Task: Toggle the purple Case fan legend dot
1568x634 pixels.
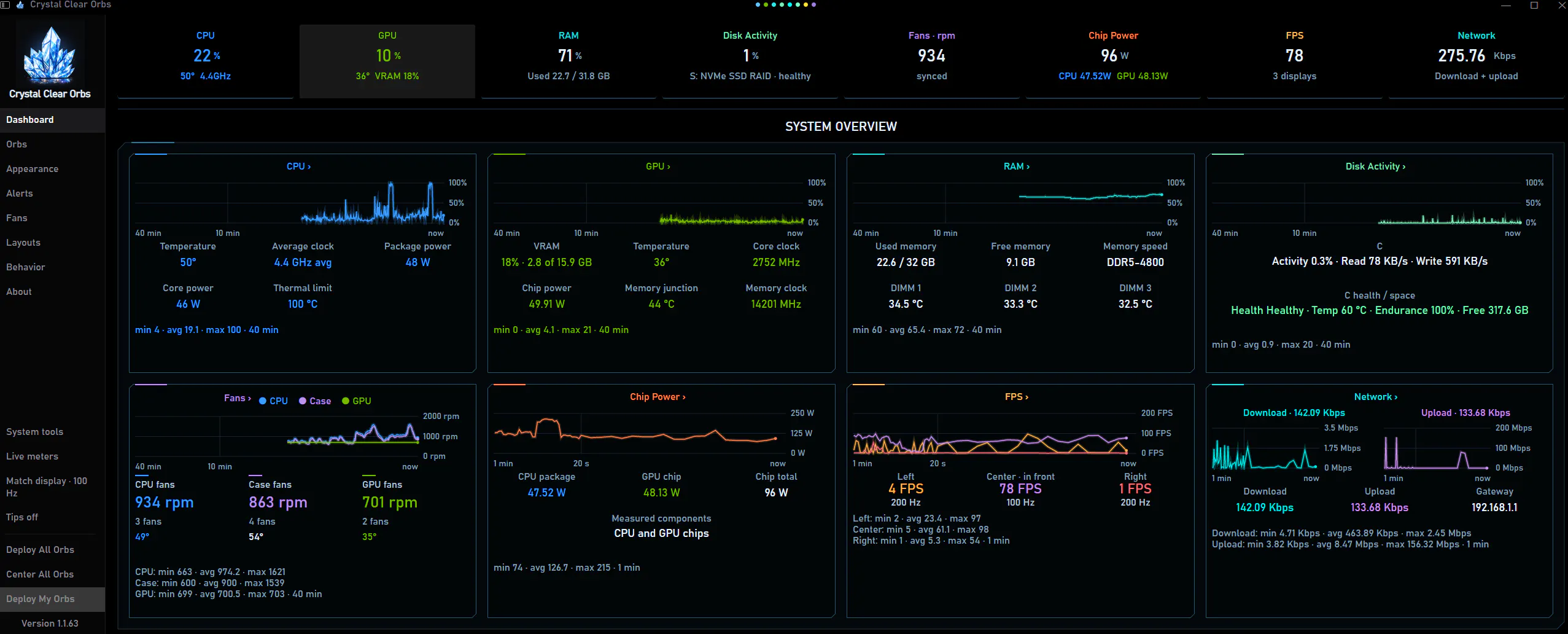Action: tap(303, 401)
